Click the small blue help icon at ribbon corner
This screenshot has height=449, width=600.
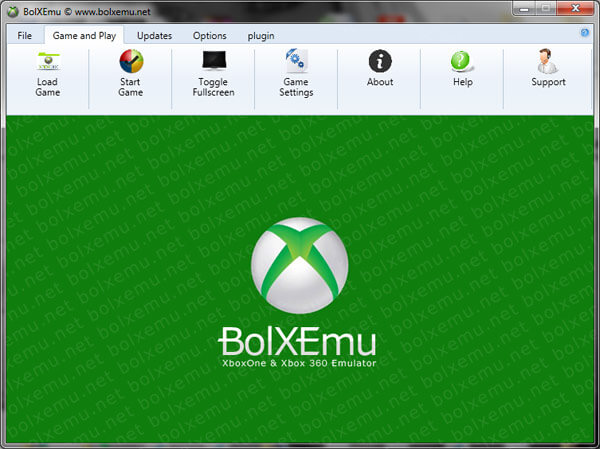(584, 33)
